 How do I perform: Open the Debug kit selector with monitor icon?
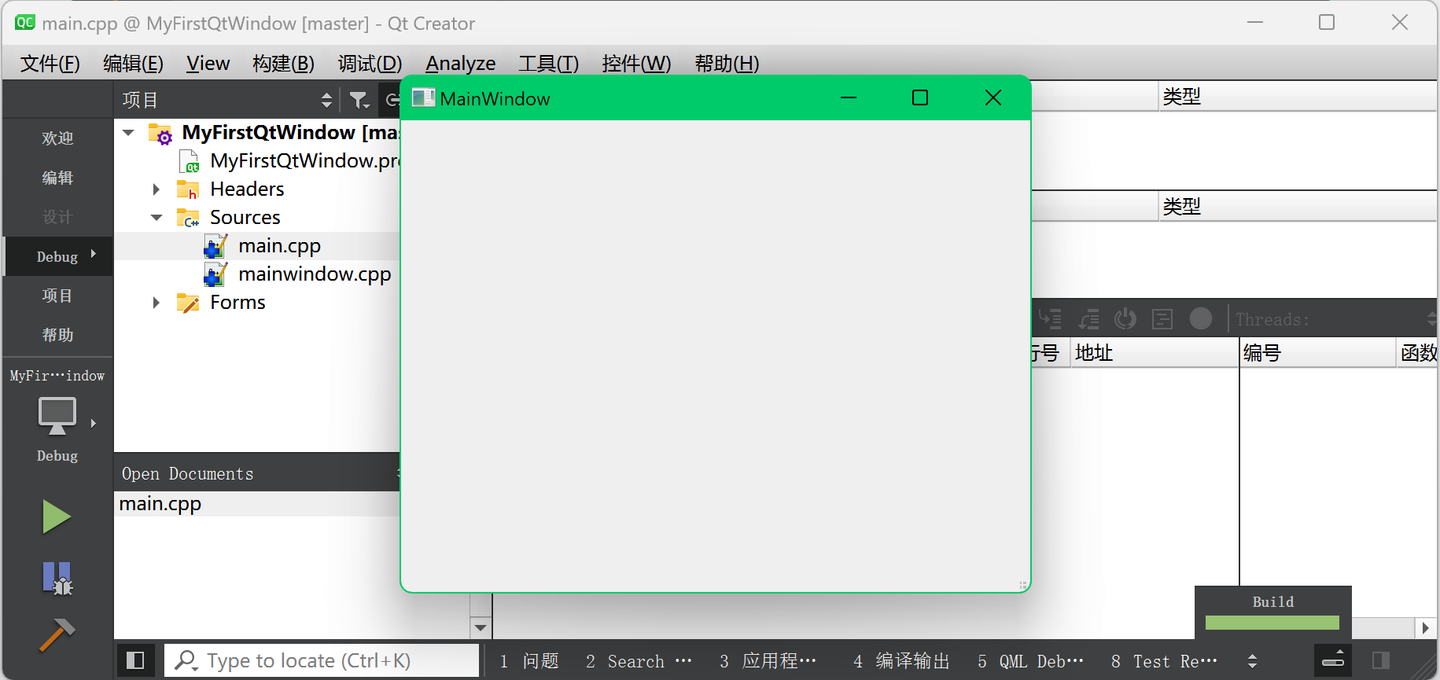click(56, 418)
